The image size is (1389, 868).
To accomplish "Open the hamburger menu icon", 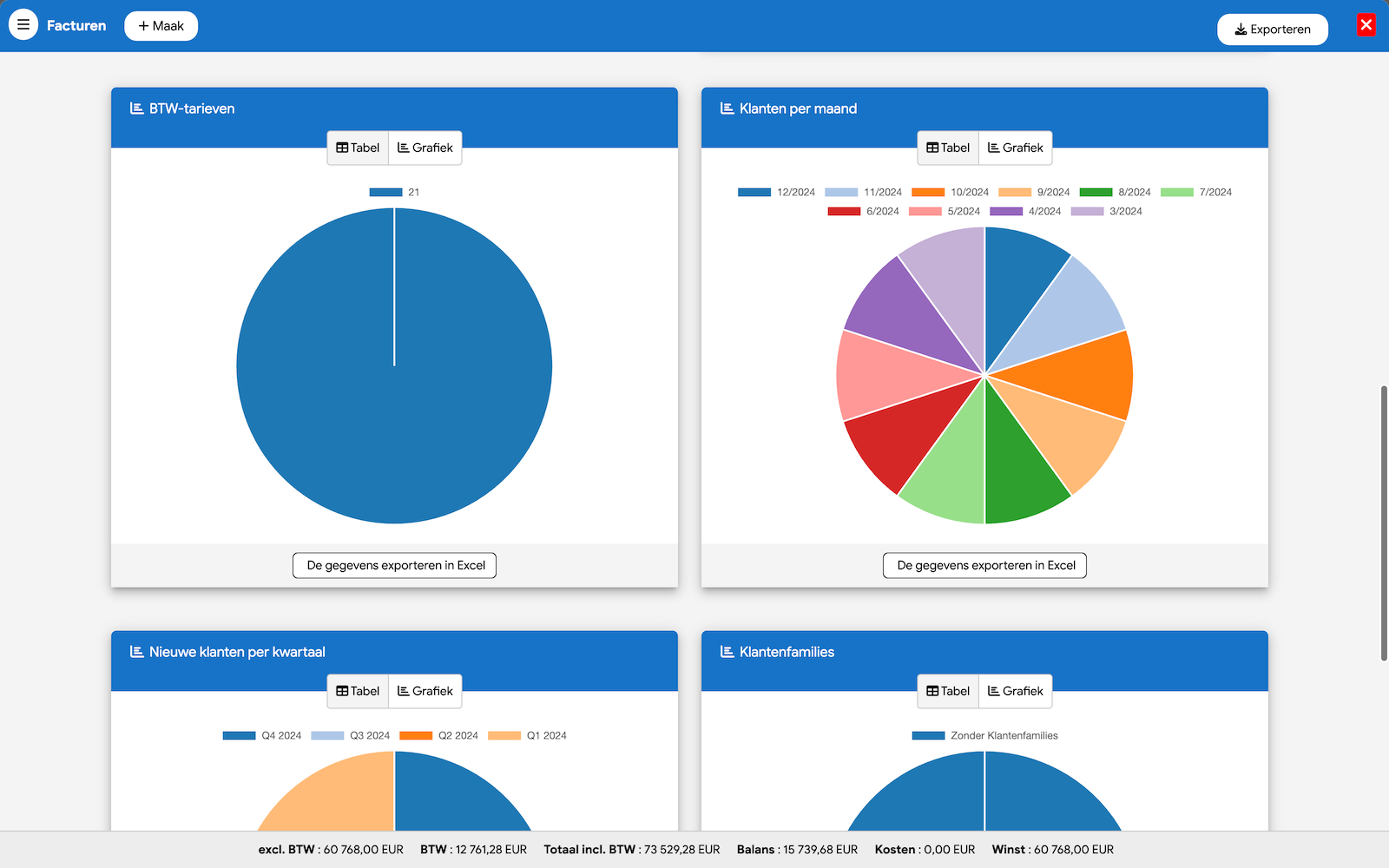I will (x=23, y=25).
